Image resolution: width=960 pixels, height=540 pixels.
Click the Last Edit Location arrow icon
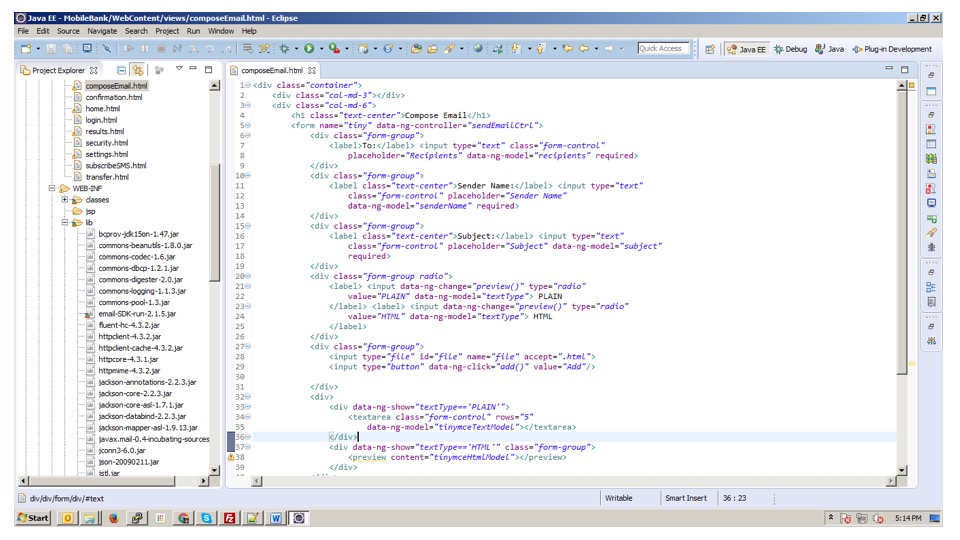[x=567, y=48]
